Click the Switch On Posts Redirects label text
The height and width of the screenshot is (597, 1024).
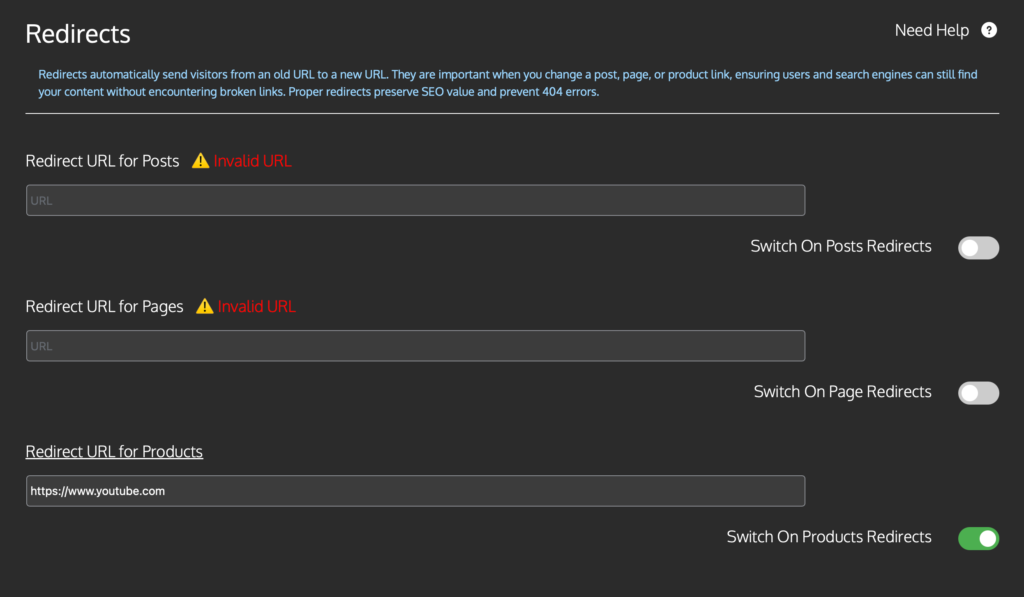(841, 246)
